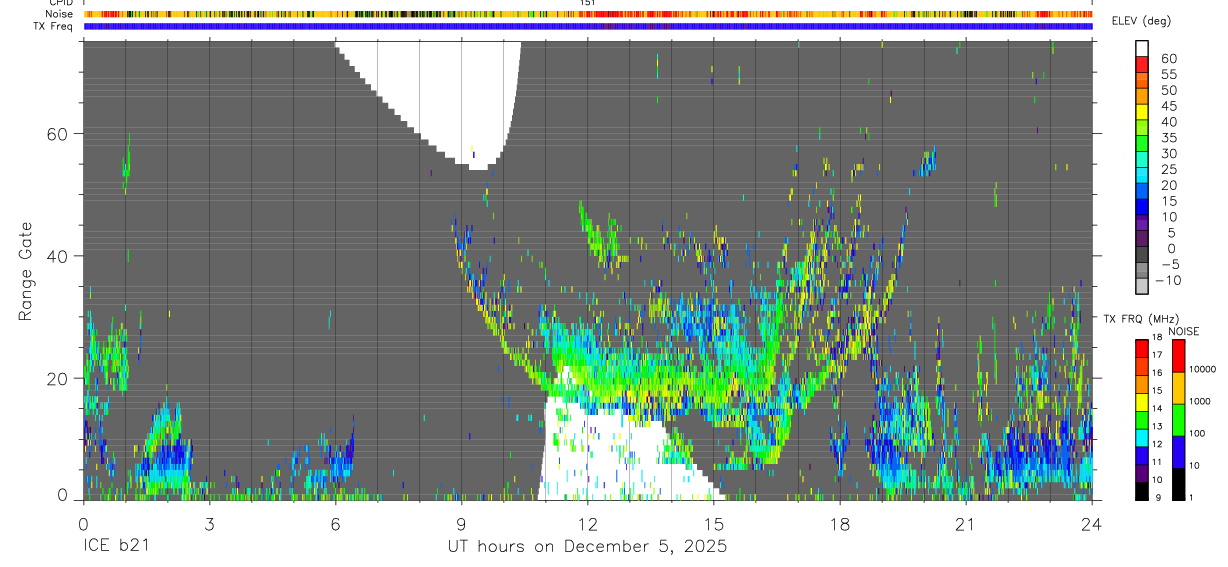Click the '18' hour mark on time axis
Image resolution: width=1228 pixels, height=567 pixels.
click(840, 523)
